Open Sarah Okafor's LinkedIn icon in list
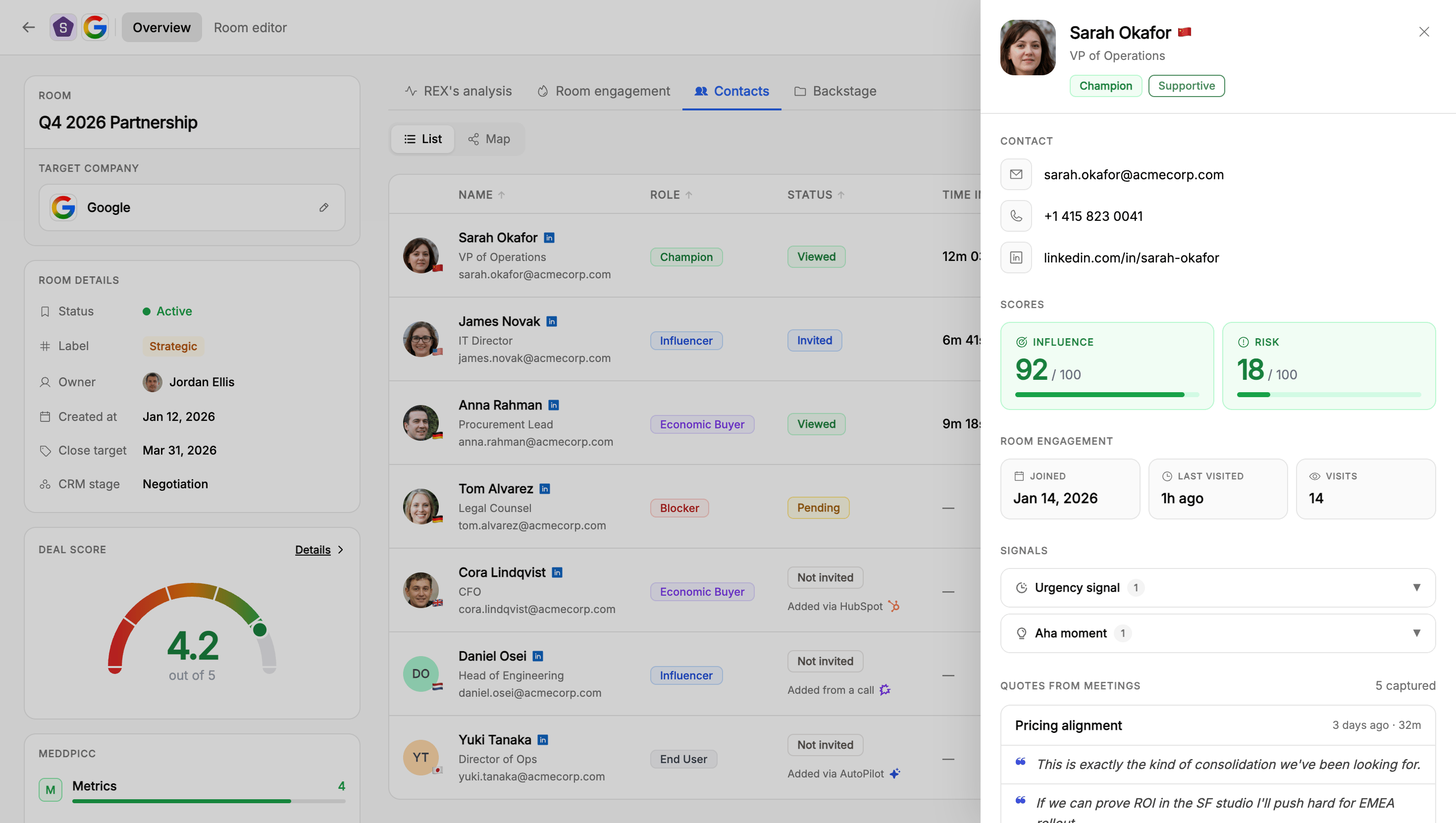The width and height of the screenshot is (1456, 823). [549, 238]
